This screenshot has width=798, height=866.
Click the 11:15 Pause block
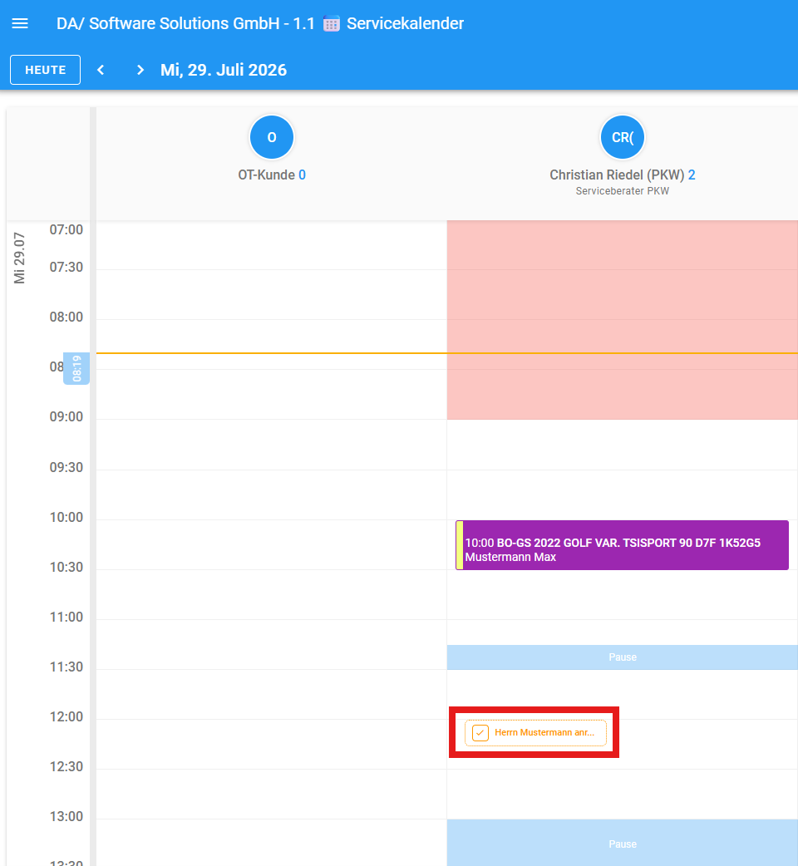[x=622, y=657]
